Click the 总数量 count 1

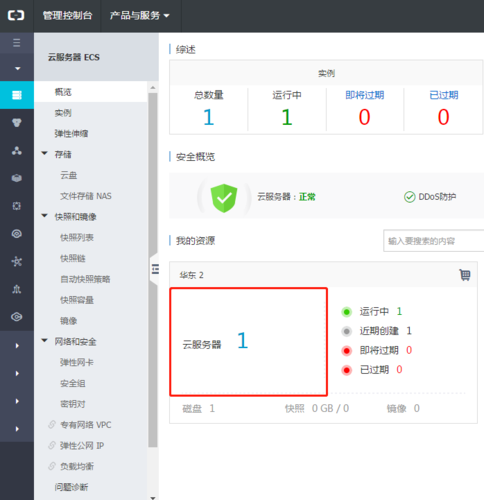pyautogui.click(x=208, y=117)
